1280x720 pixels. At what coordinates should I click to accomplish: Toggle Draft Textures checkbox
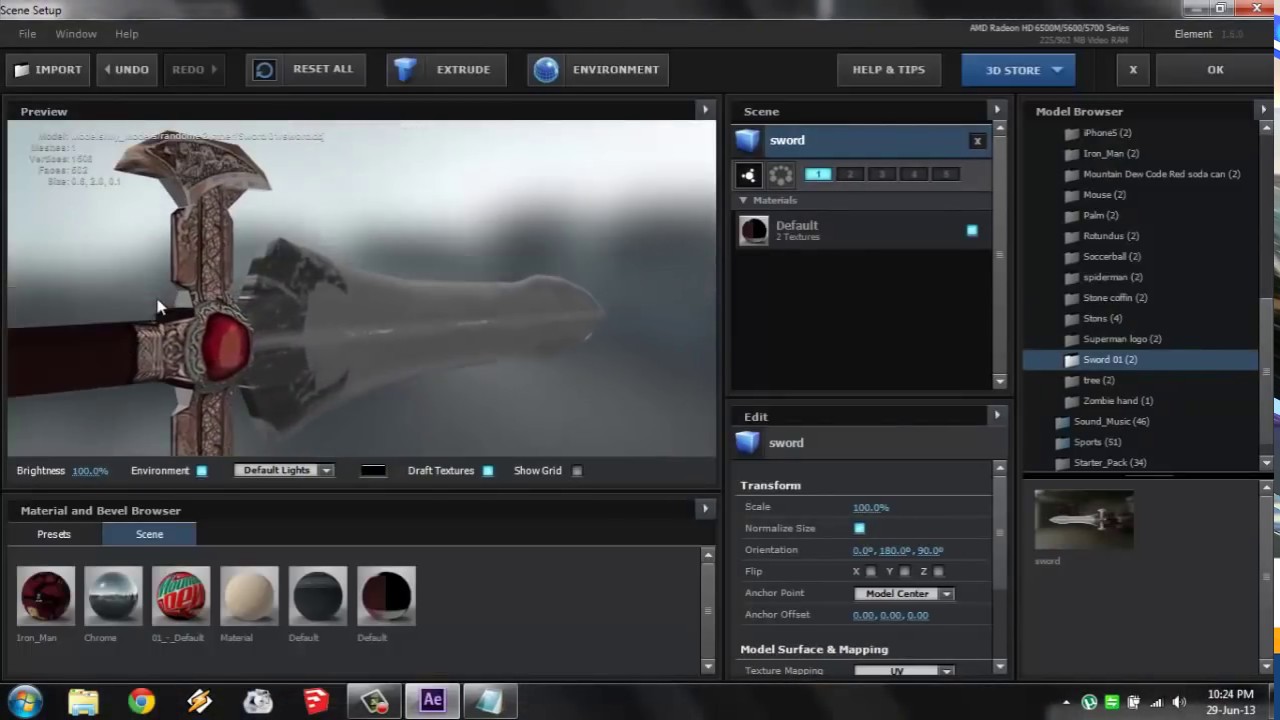(488, 471)
